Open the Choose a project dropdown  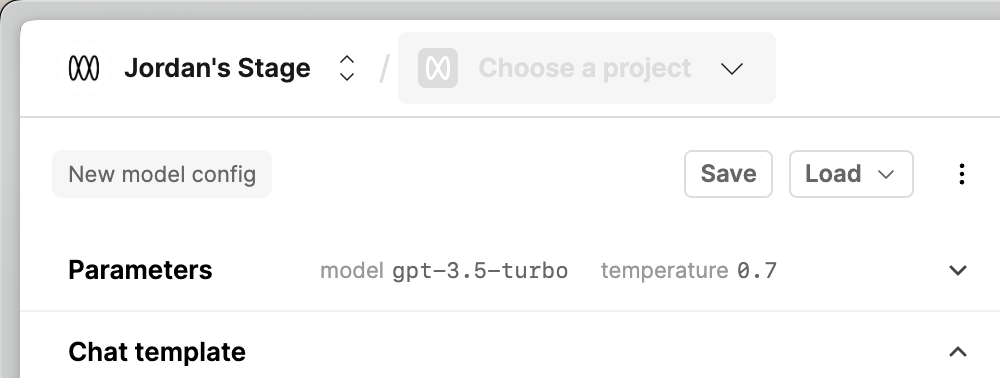[587, 68]
